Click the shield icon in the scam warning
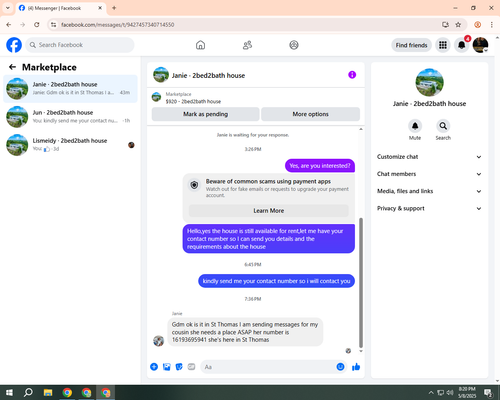This screenshot has width=500, height=400. [x=194, y=185]
